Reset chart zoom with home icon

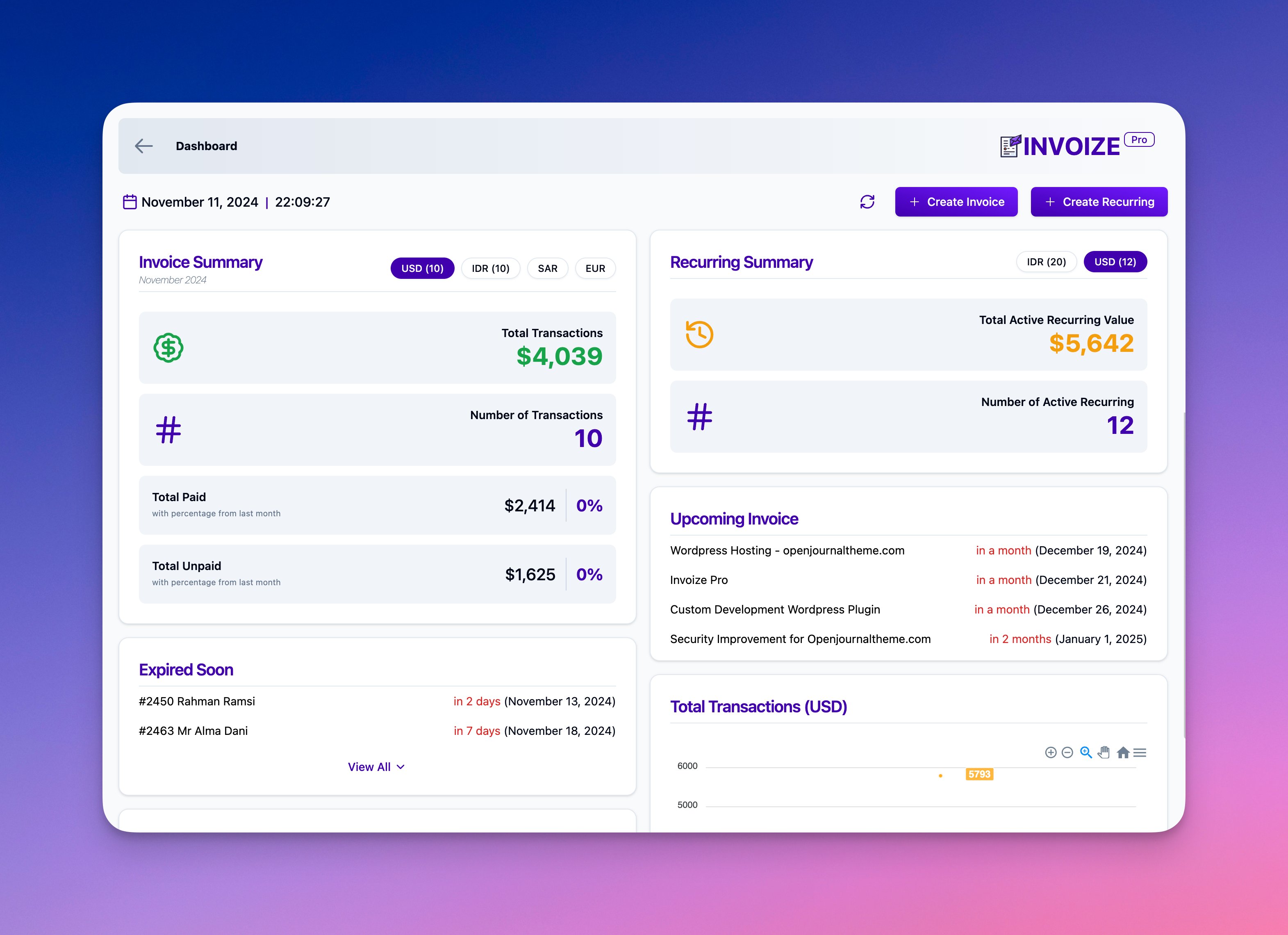point(1123,753)
